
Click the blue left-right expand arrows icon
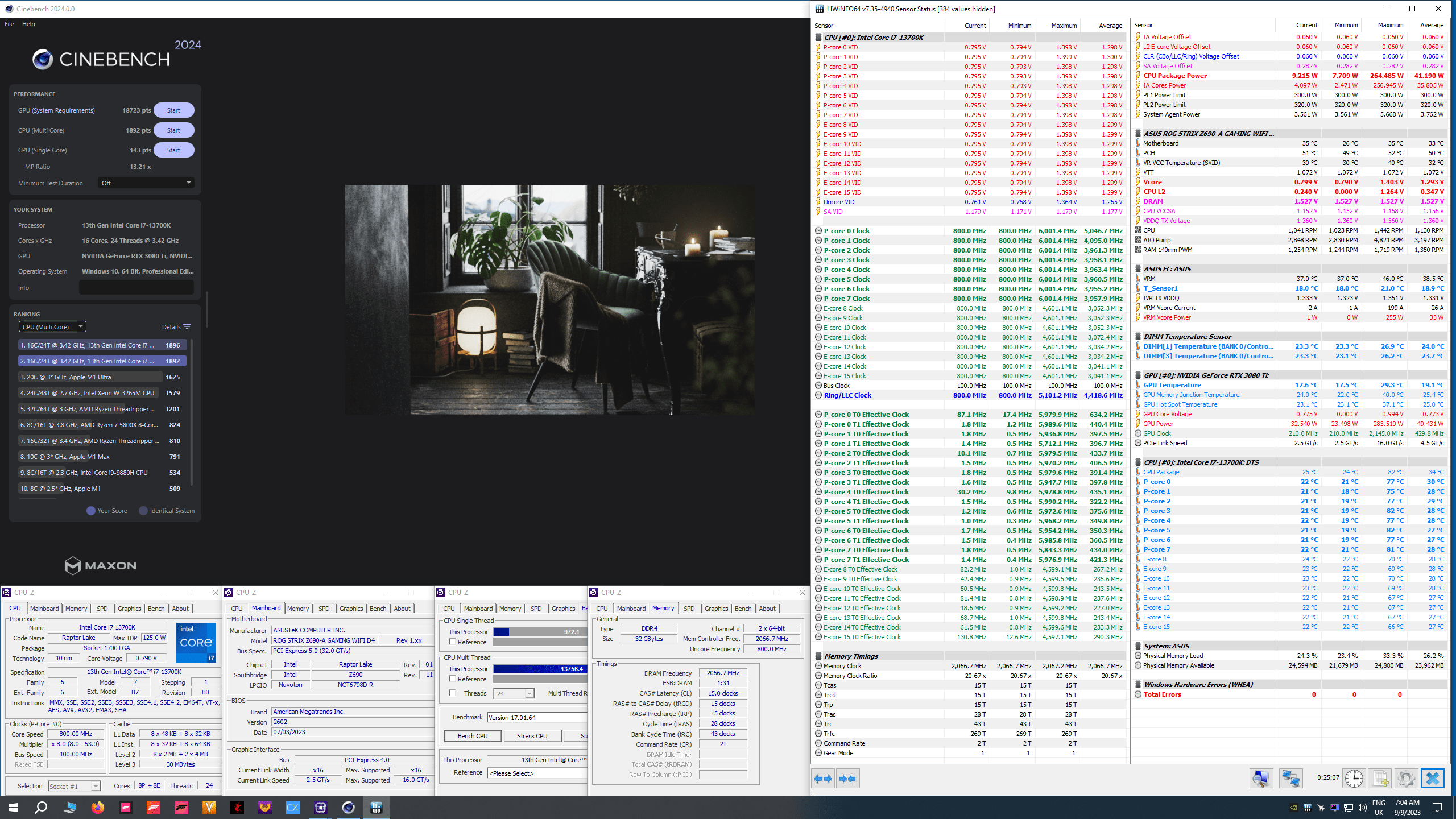pyautogui.click(x=823, y=779)
